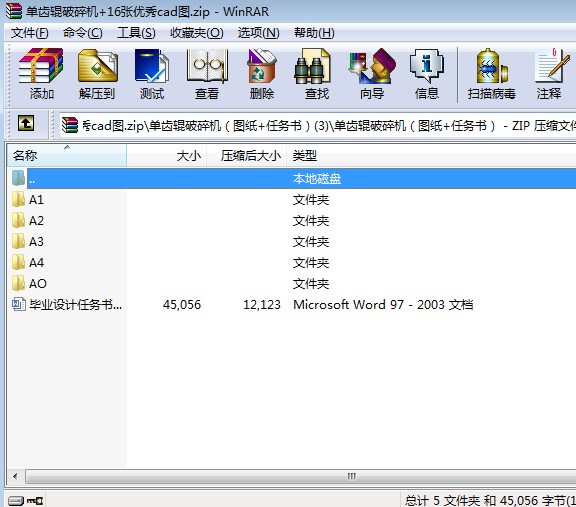Open the Help (帮助) menu
This screenshot has width=576, height=507.
coord(314,33)
